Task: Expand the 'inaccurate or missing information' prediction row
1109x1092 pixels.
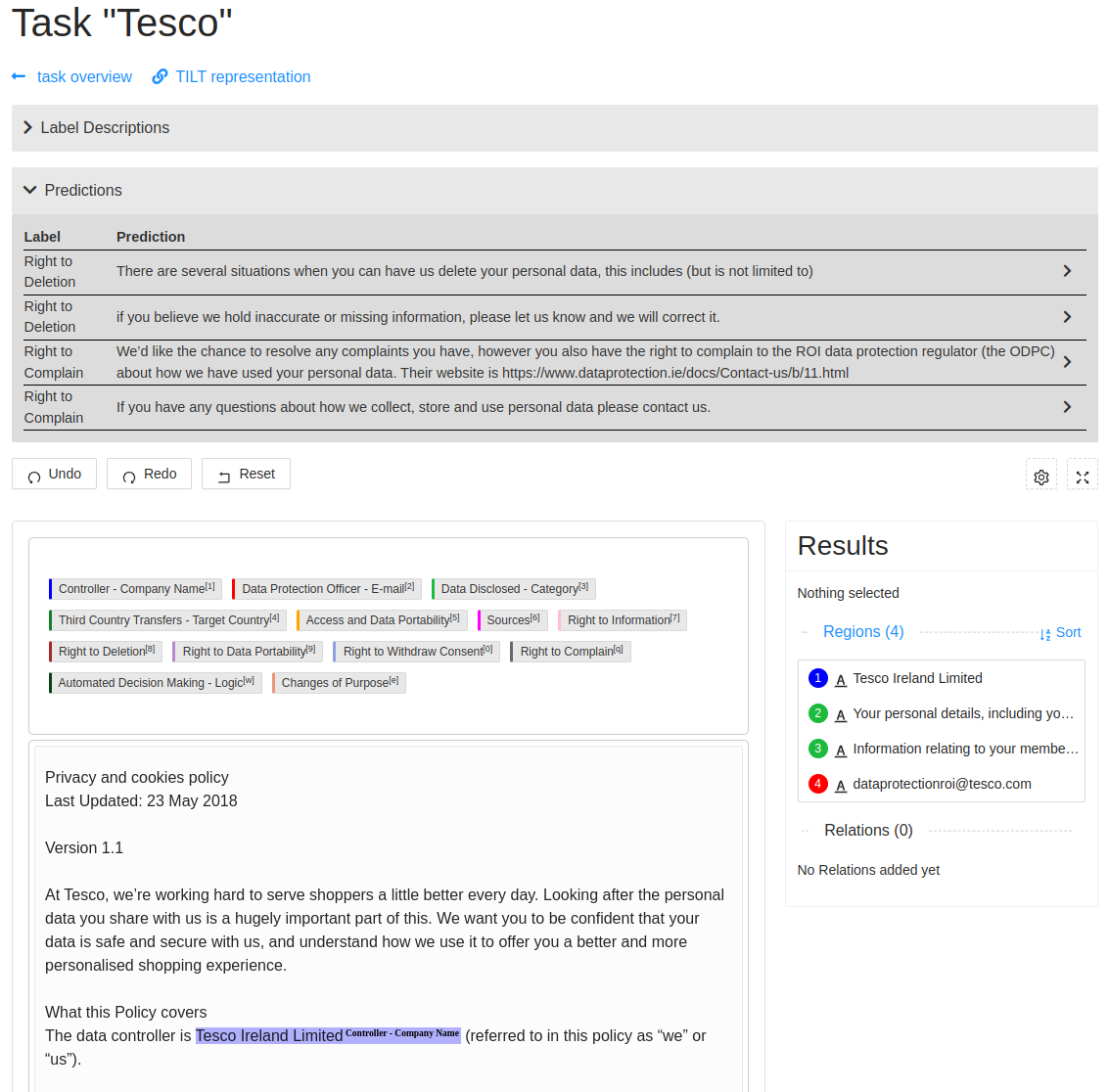Action: point(1067,317)
